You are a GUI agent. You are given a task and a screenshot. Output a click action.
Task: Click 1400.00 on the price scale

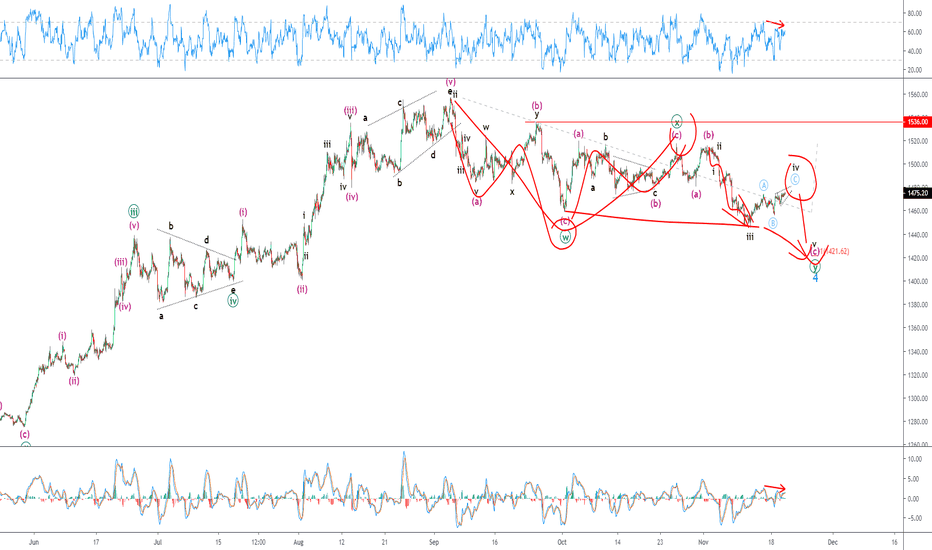tap(918, 281)
